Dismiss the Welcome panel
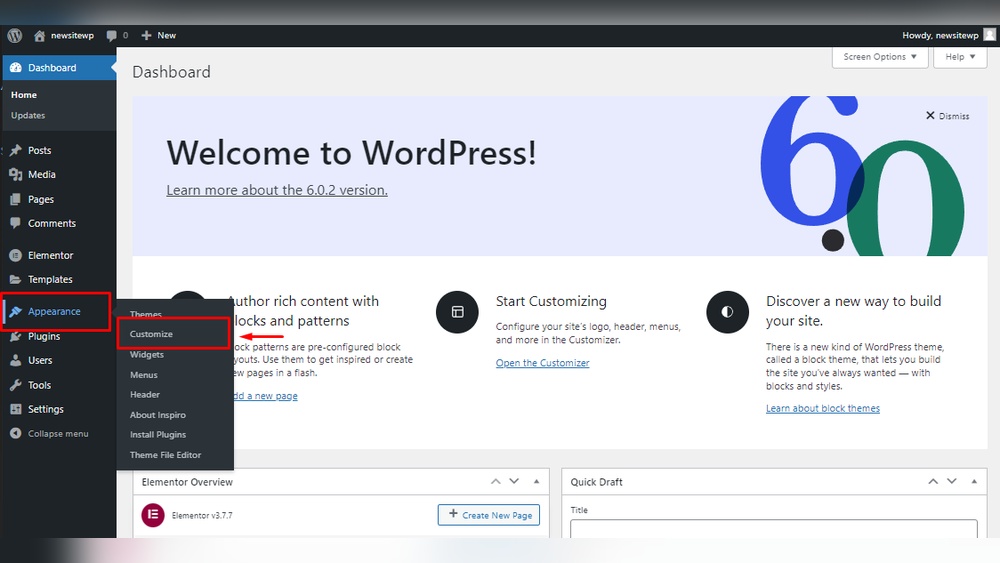The width and height of the screenshot is (1000, 563). 947,116
